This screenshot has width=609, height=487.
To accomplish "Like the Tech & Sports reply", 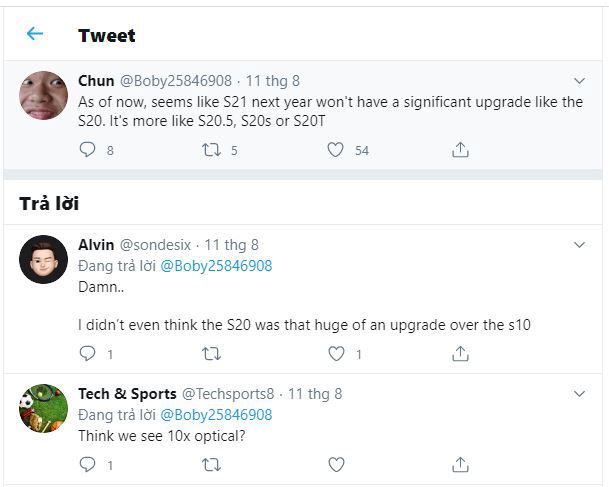I will (x=336, y=464).
